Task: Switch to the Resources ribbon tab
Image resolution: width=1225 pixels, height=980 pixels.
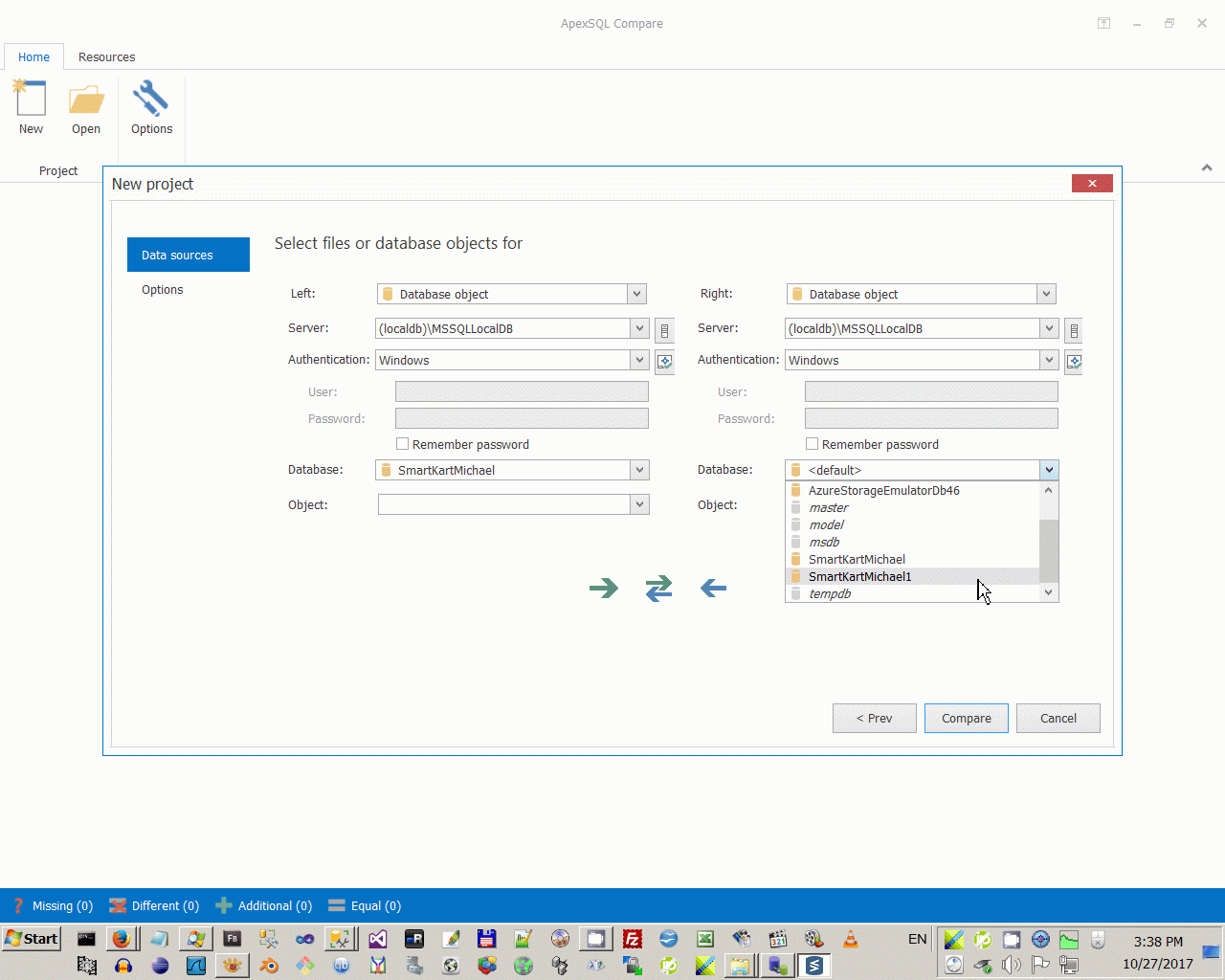Action: coord(106,56)
